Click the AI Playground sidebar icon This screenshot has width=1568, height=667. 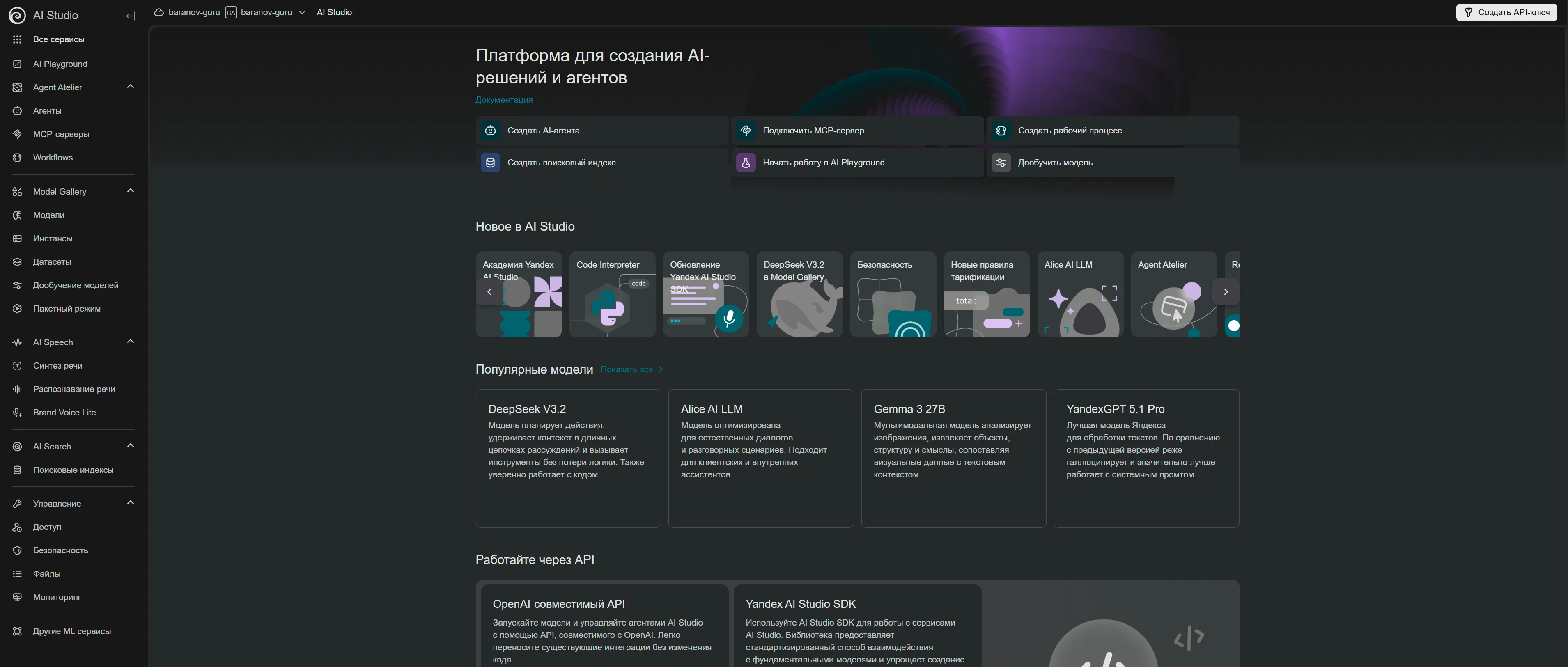17,64
